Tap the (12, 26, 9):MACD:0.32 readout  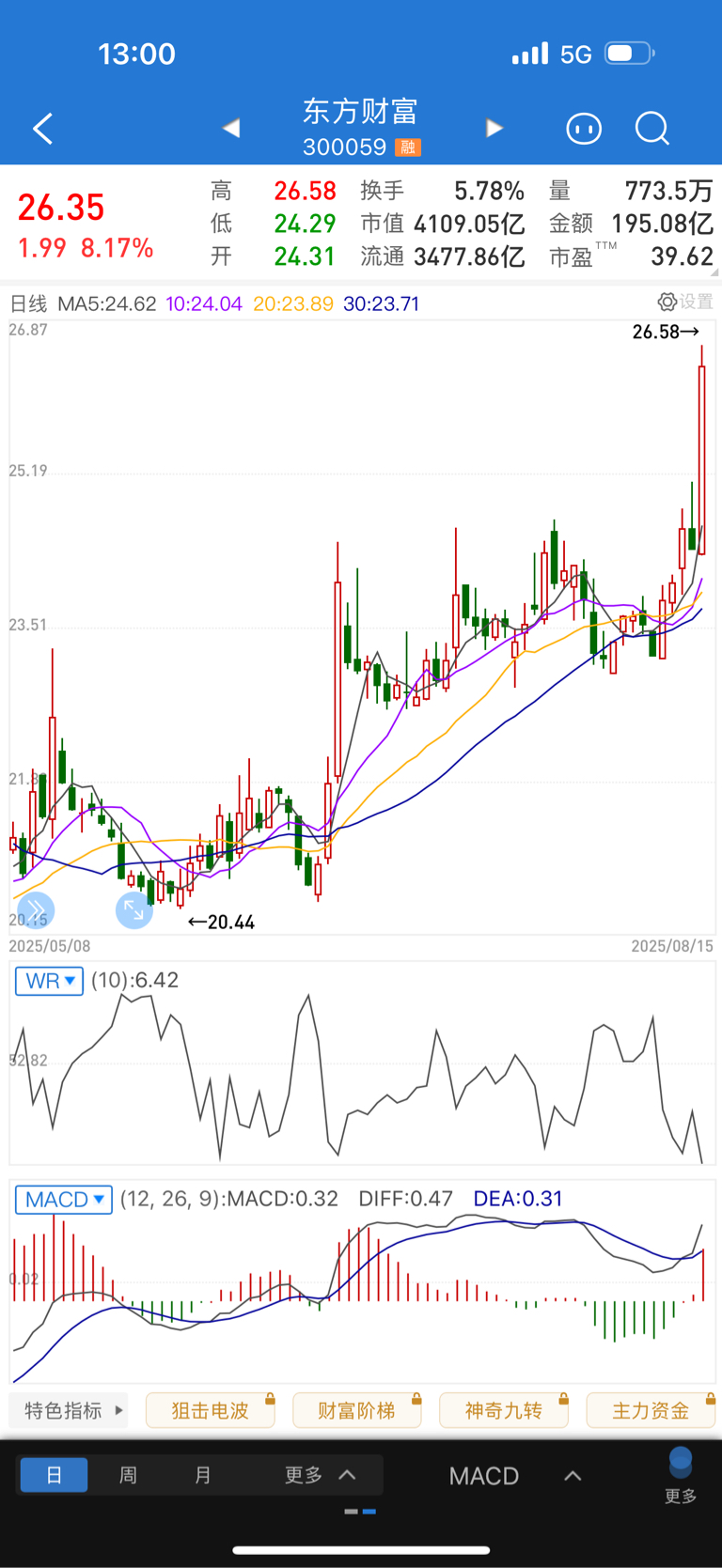229,1199
